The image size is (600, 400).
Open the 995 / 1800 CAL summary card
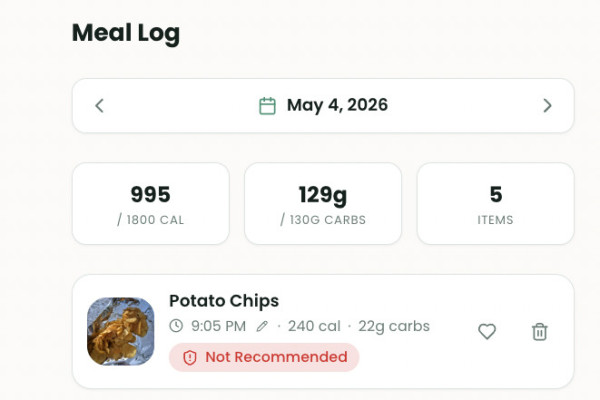click(151, 204)
